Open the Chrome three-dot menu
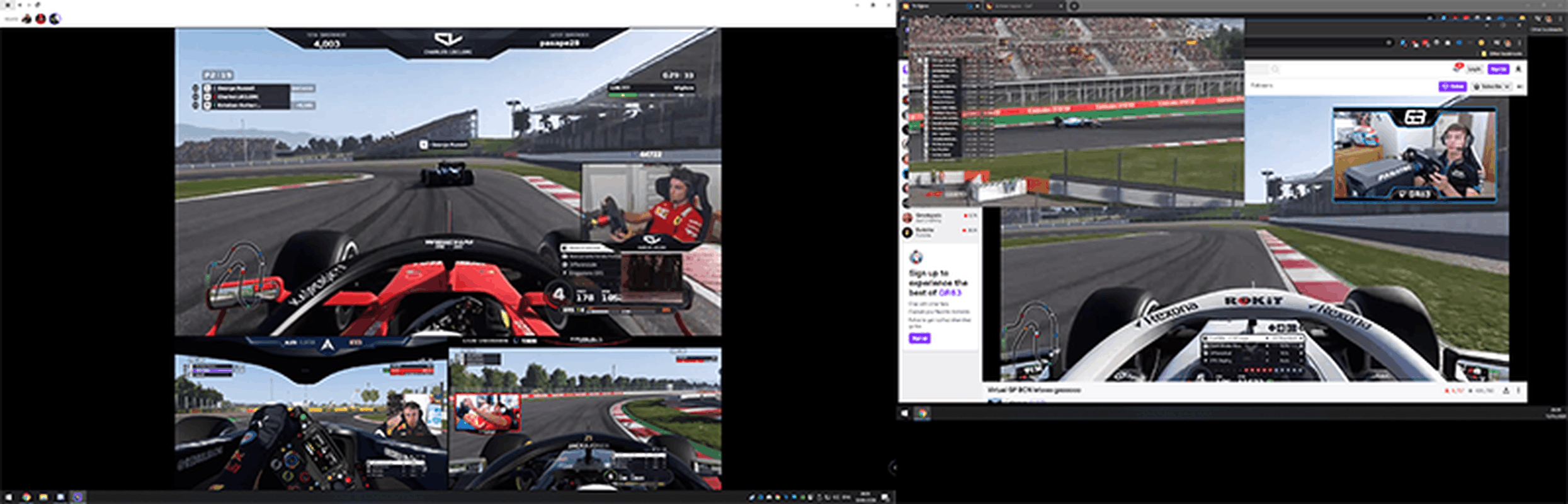Screen dimensions: 1568x504 (1520, 43)
